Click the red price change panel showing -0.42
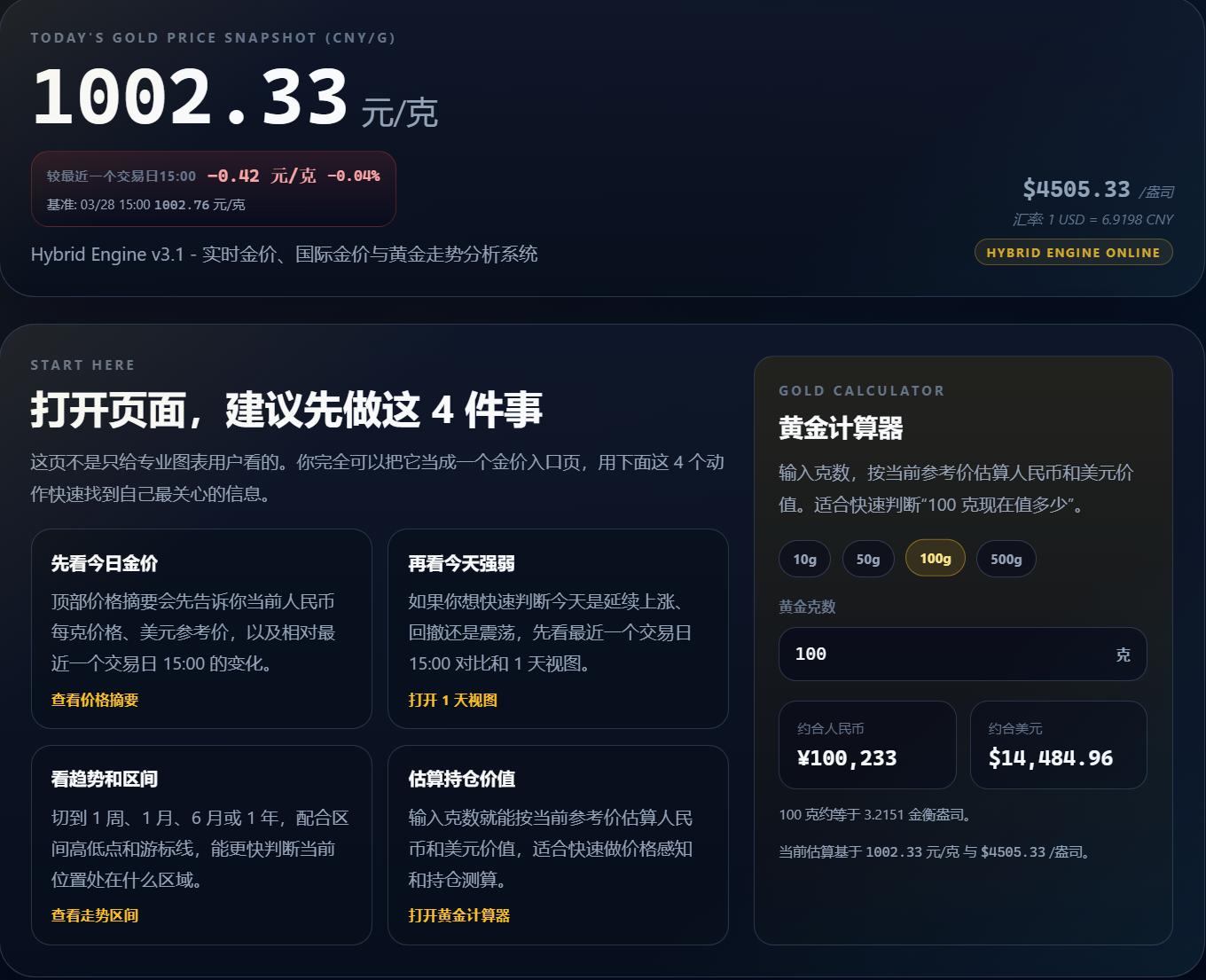Viewport: 1206px width, 980px height. coord(214,189)
